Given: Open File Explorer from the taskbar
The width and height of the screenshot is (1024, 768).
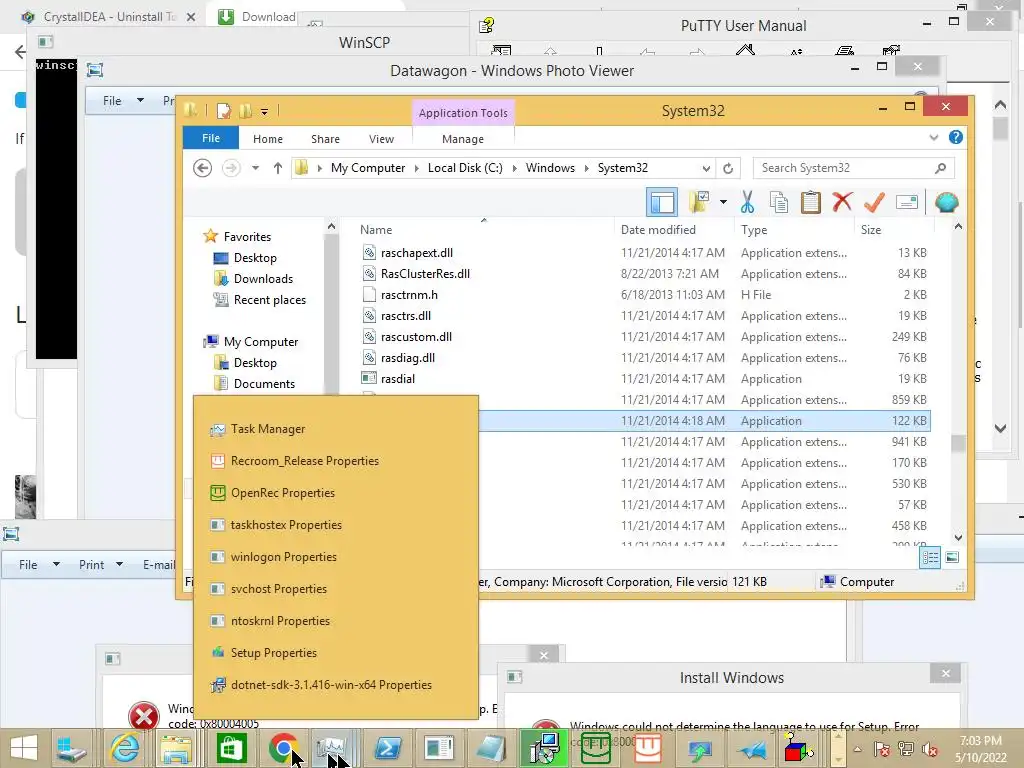Looking at the screenshot, I should [176, 748].
